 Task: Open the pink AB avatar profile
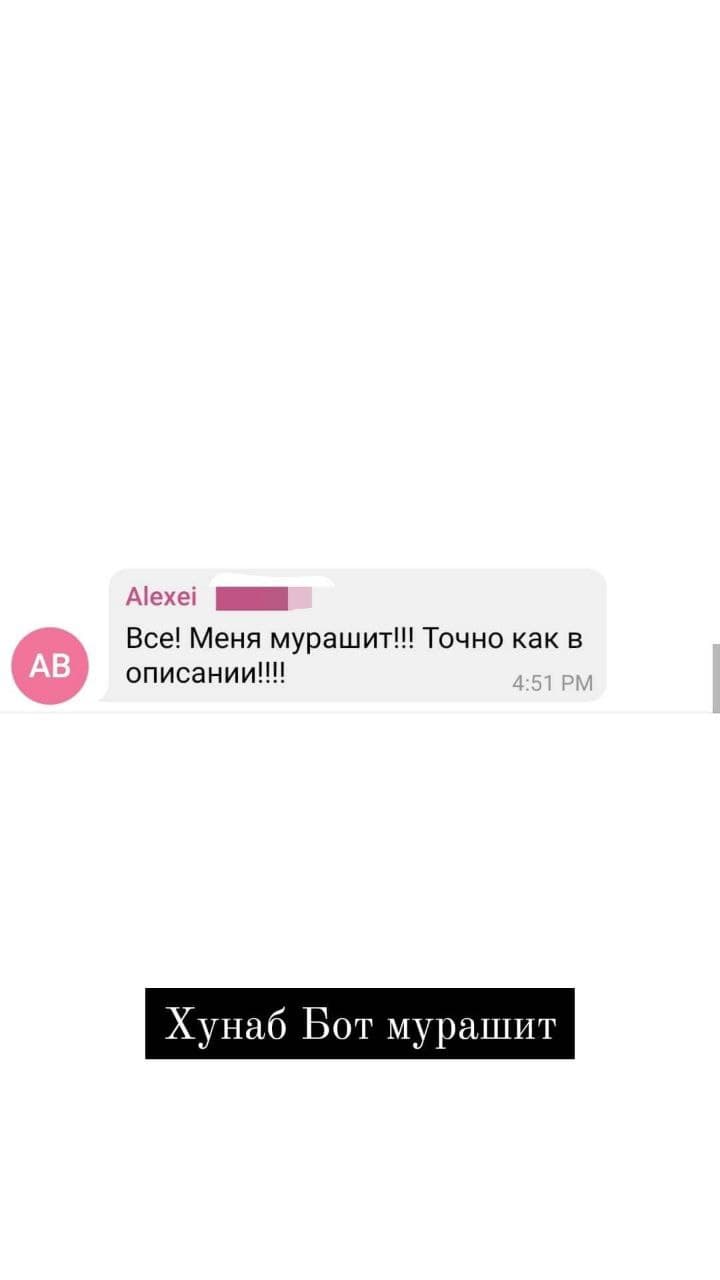pyautogui.click(x=49, y=666)
